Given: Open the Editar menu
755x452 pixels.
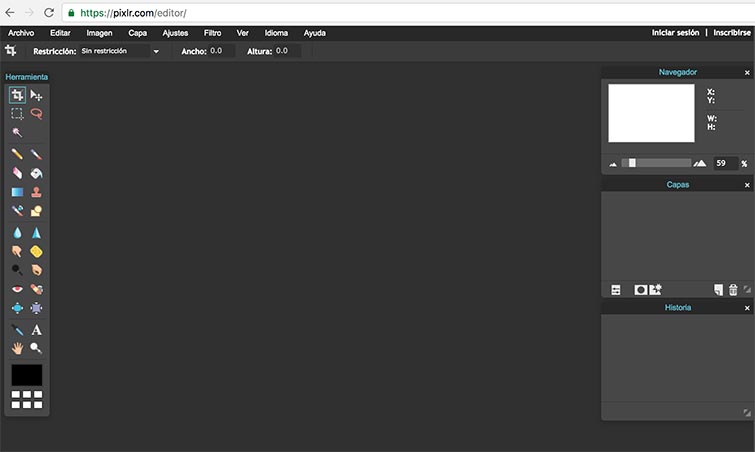Looking at the screenshot, I should tap(60, 33).
